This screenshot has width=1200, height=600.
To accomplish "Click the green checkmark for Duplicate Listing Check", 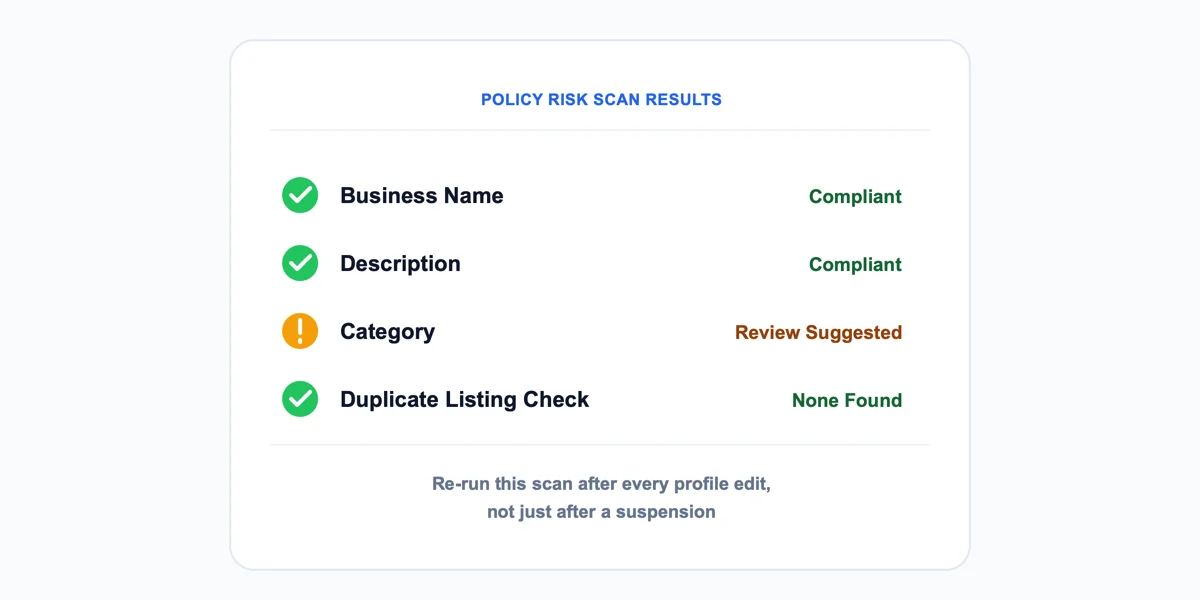I will point(300,400).
